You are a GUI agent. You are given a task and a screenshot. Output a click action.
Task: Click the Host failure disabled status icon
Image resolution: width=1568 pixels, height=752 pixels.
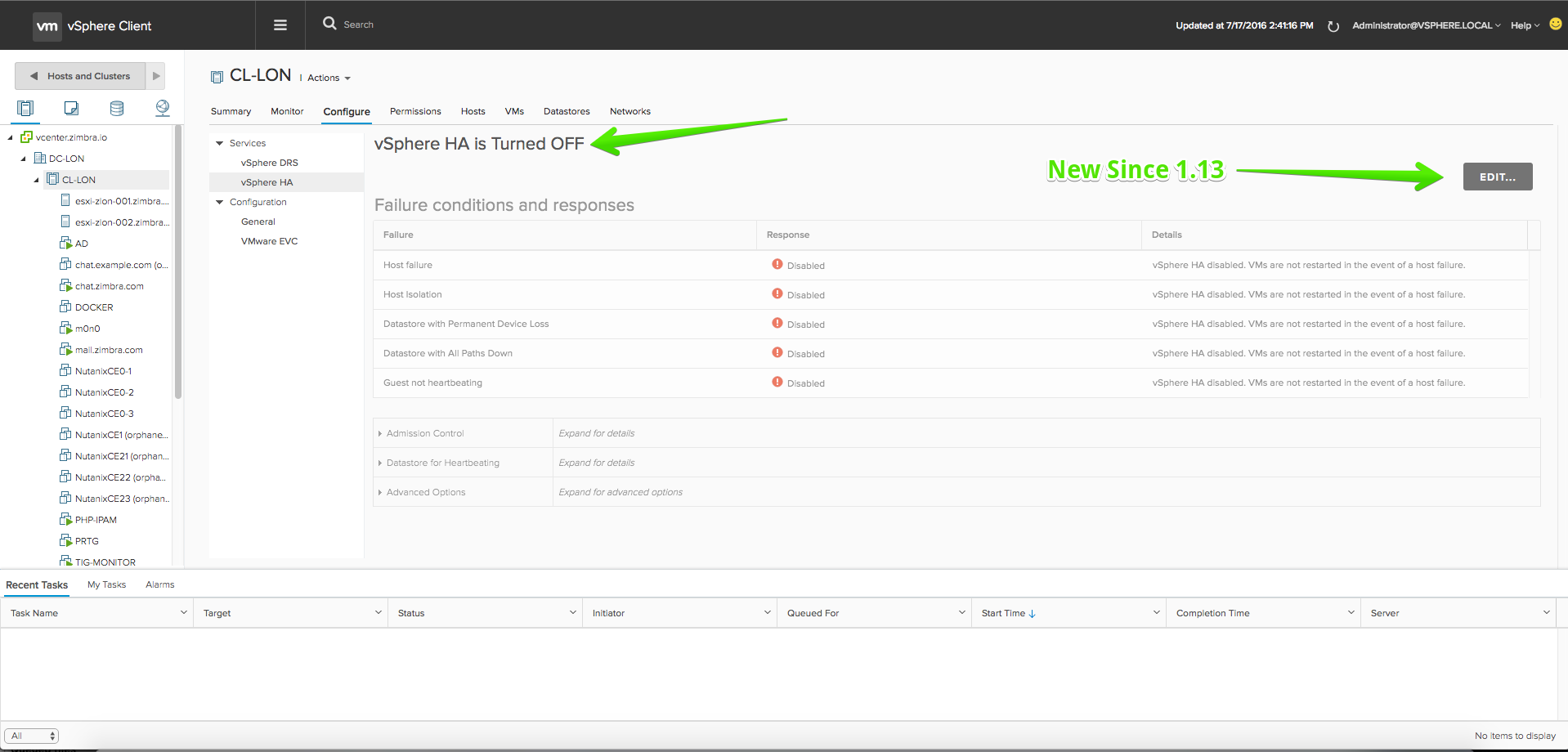pyautogui.click(x=777, y=264)
